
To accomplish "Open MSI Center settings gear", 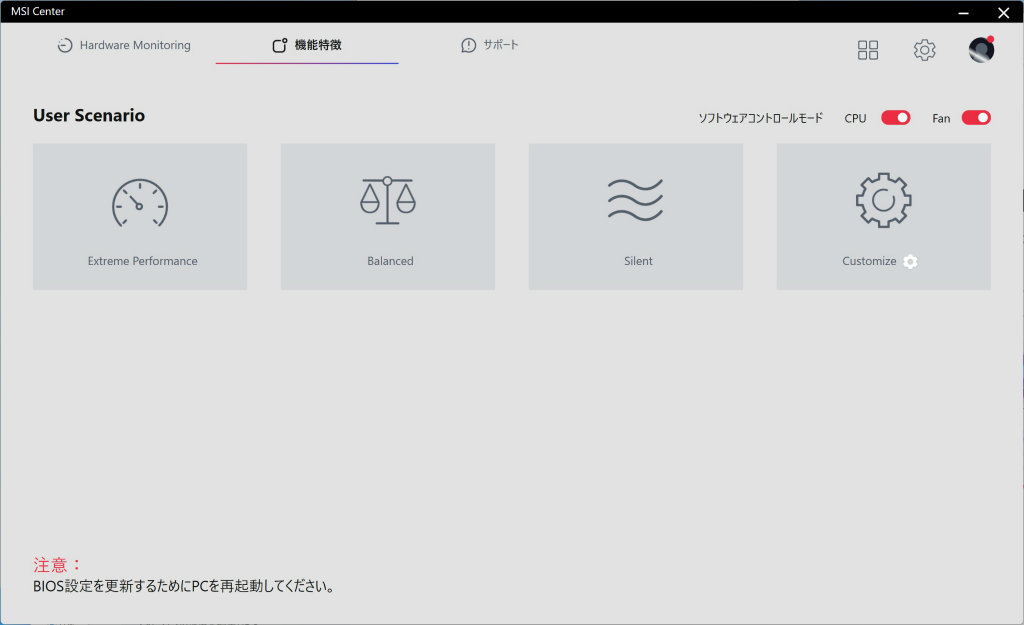I will (x=924, y=50).
